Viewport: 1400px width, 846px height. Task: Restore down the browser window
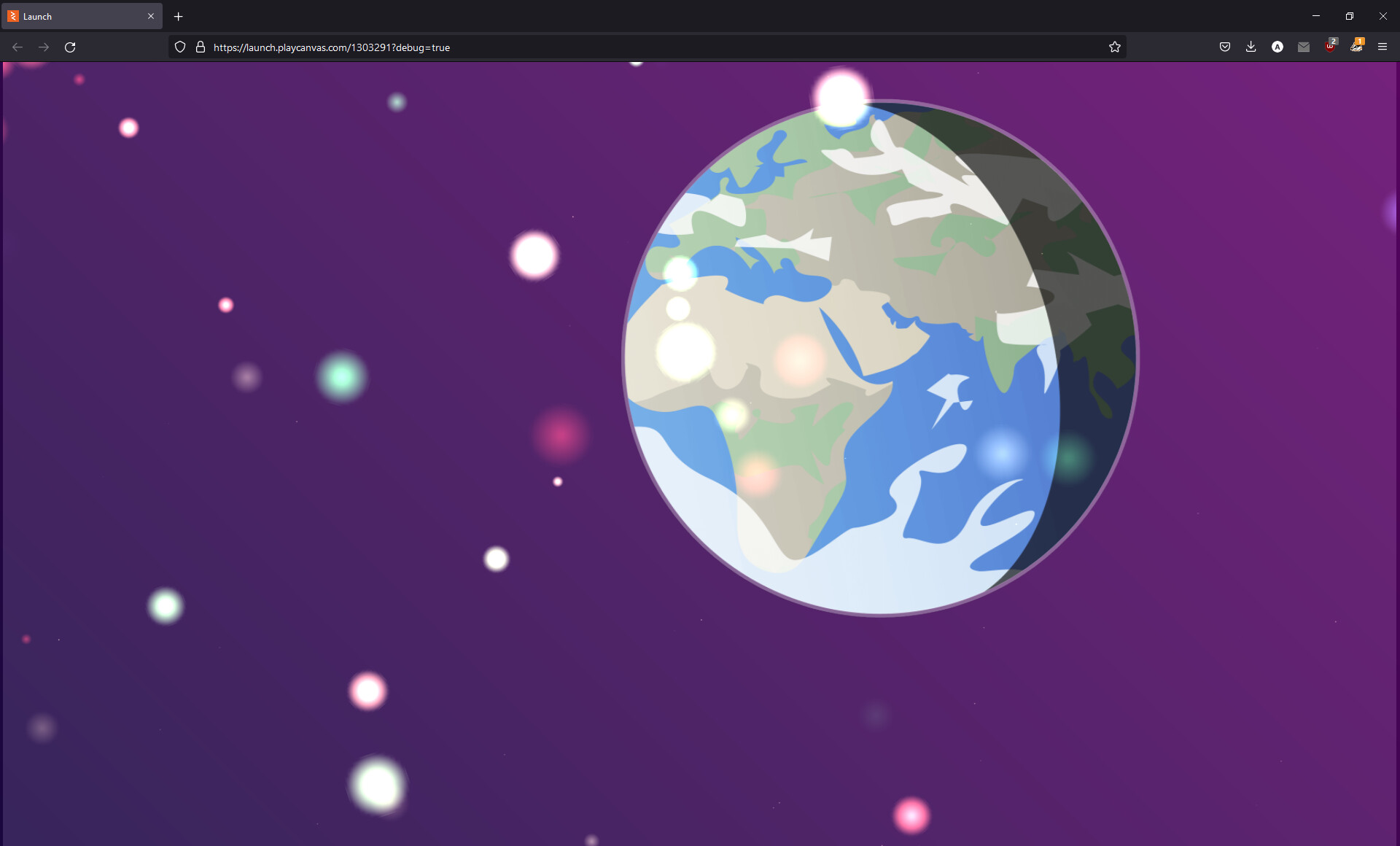tap(1350, 16)
